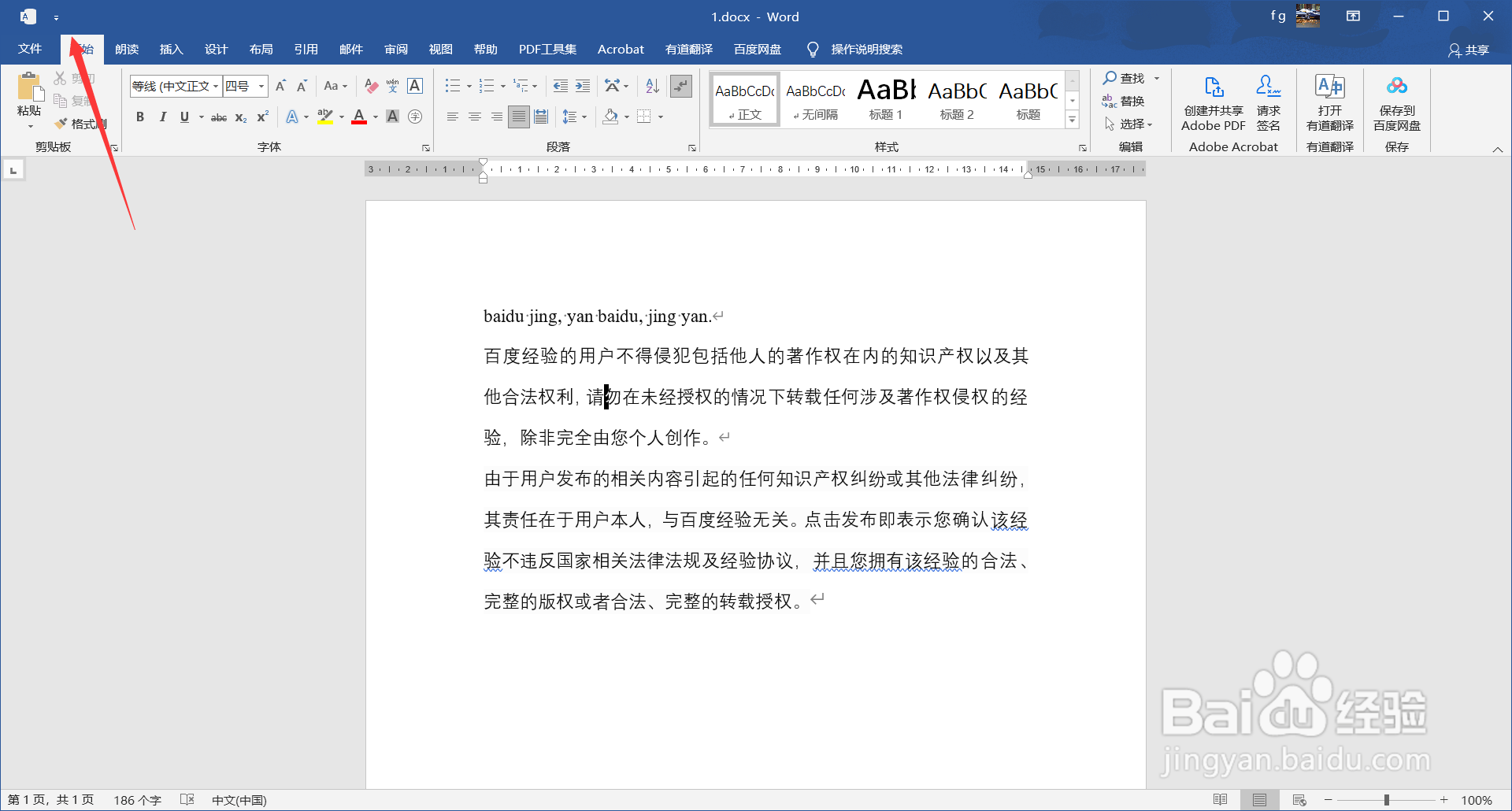Open numbered list dropdown
The width and height of the screenshot is (1512, 811).
pos(503,86)
